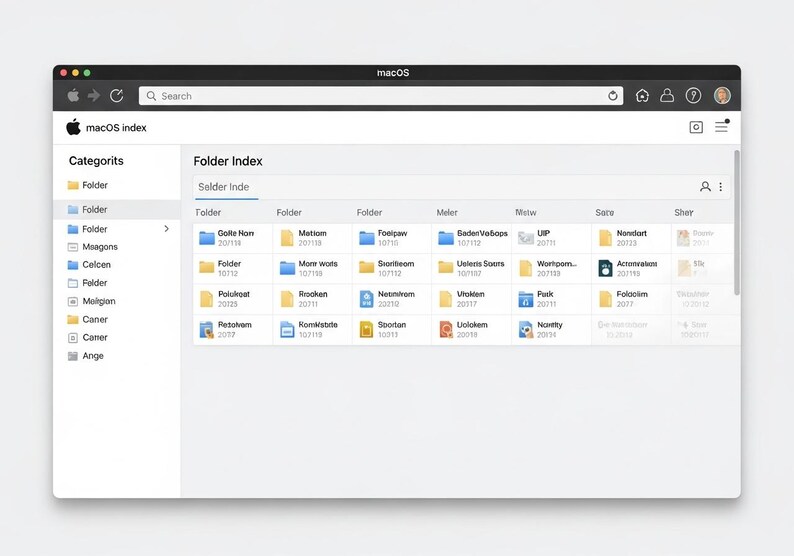Select highlighted Folder item in sidebar
This screenshot has width=794, height=556.
[x=116, y=209]
